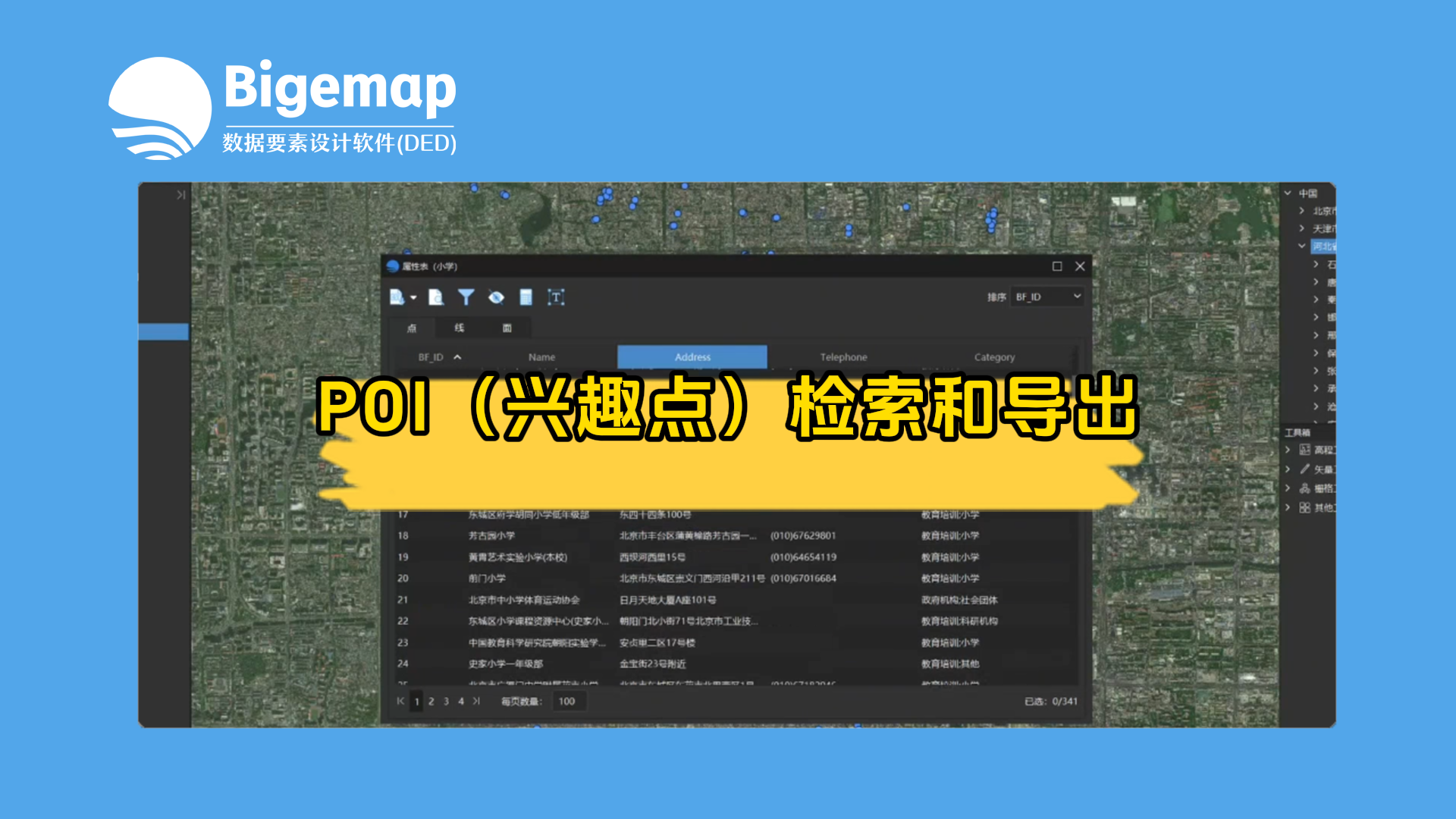
Task: Sort records by the Address column header
Action: (692, 356)
